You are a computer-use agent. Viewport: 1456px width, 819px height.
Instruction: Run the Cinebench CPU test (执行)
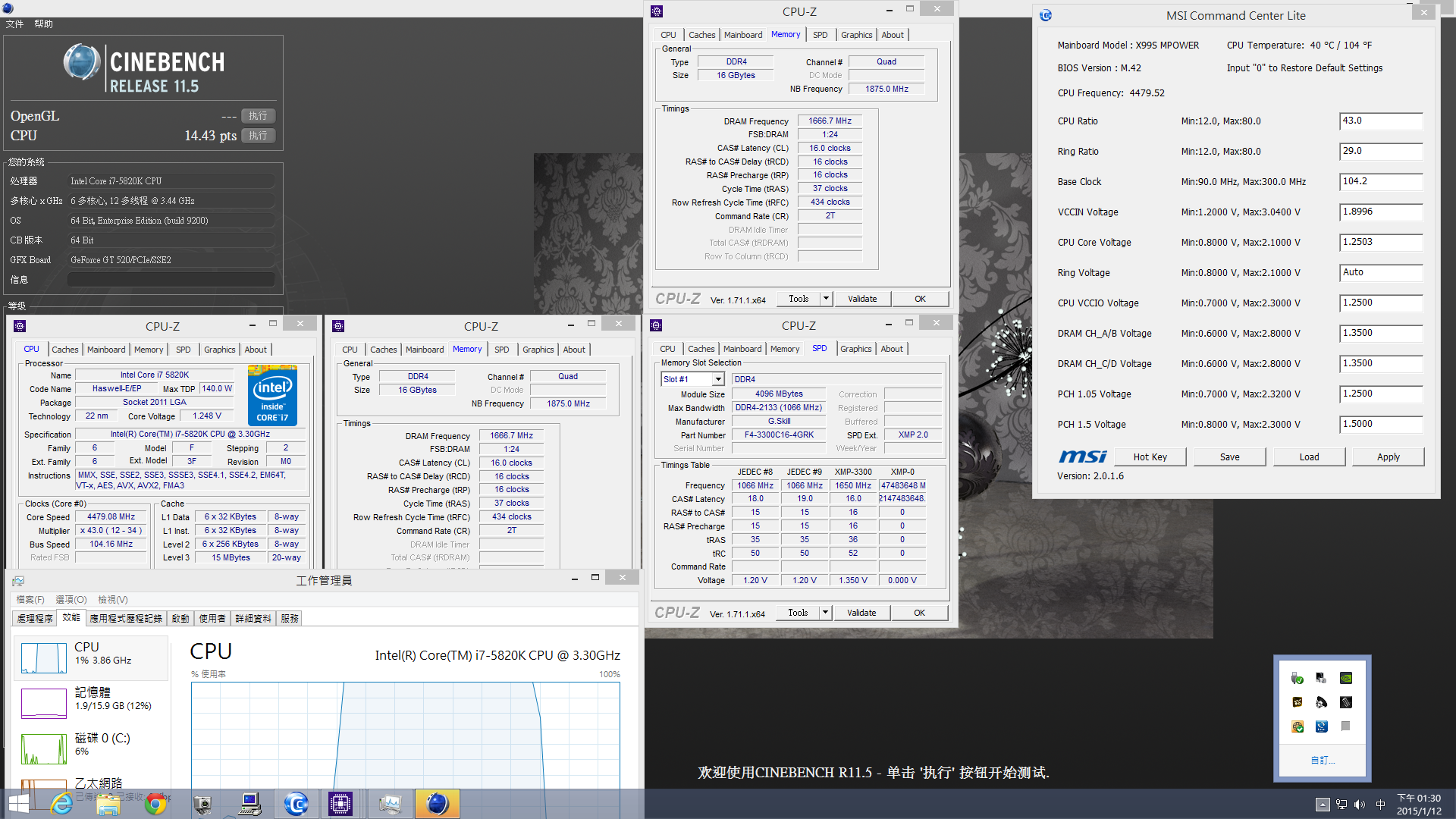click(258, 136)
